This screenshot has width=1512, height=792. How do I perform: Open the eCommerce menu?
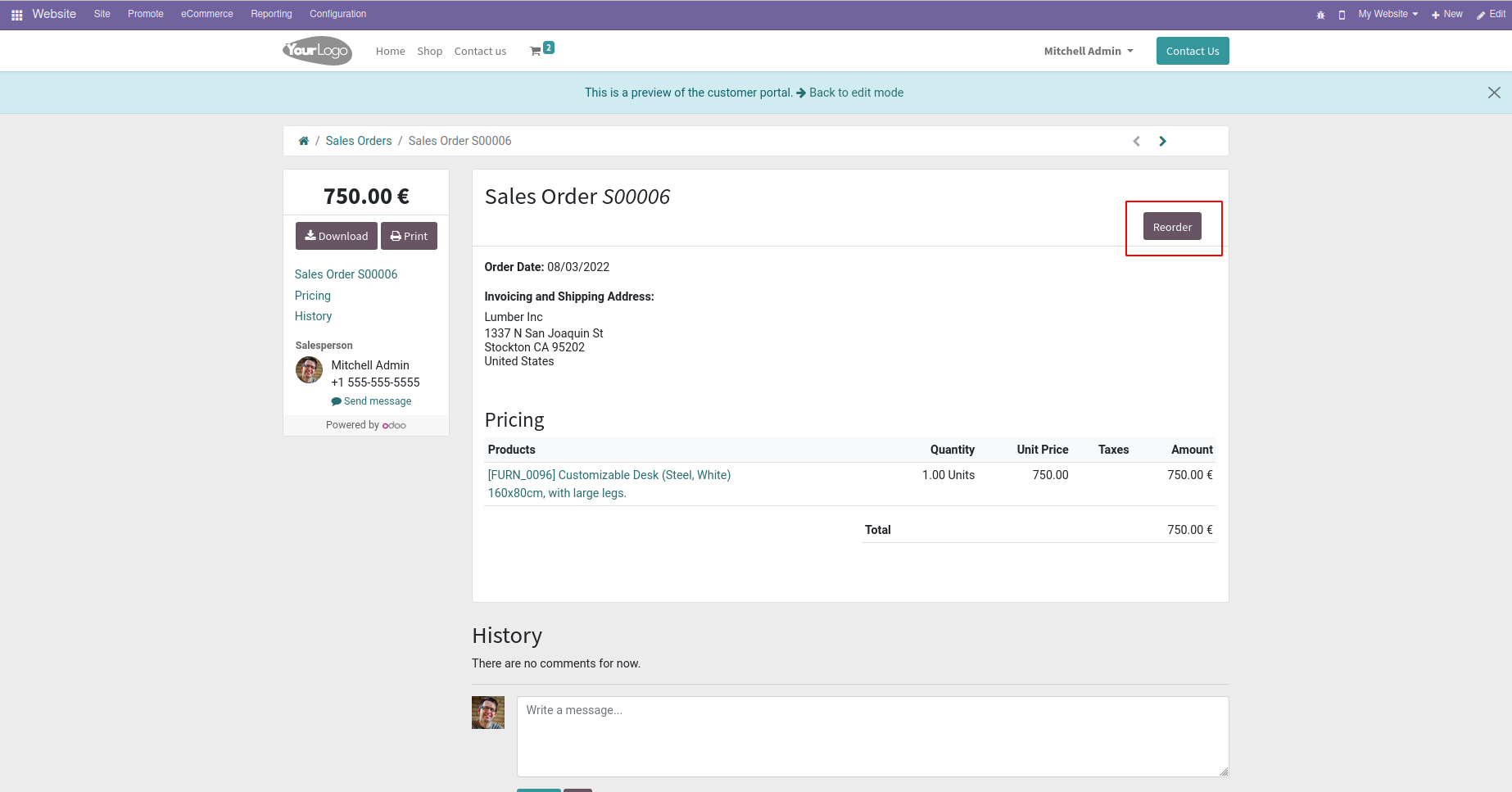[x=207, y=14]
